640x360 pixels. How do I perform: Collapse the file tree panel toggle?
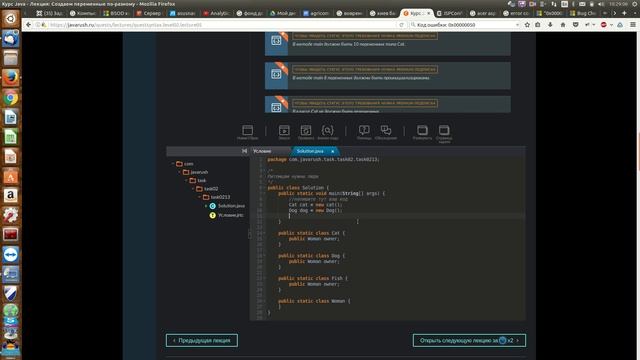(x=244, y=151)
